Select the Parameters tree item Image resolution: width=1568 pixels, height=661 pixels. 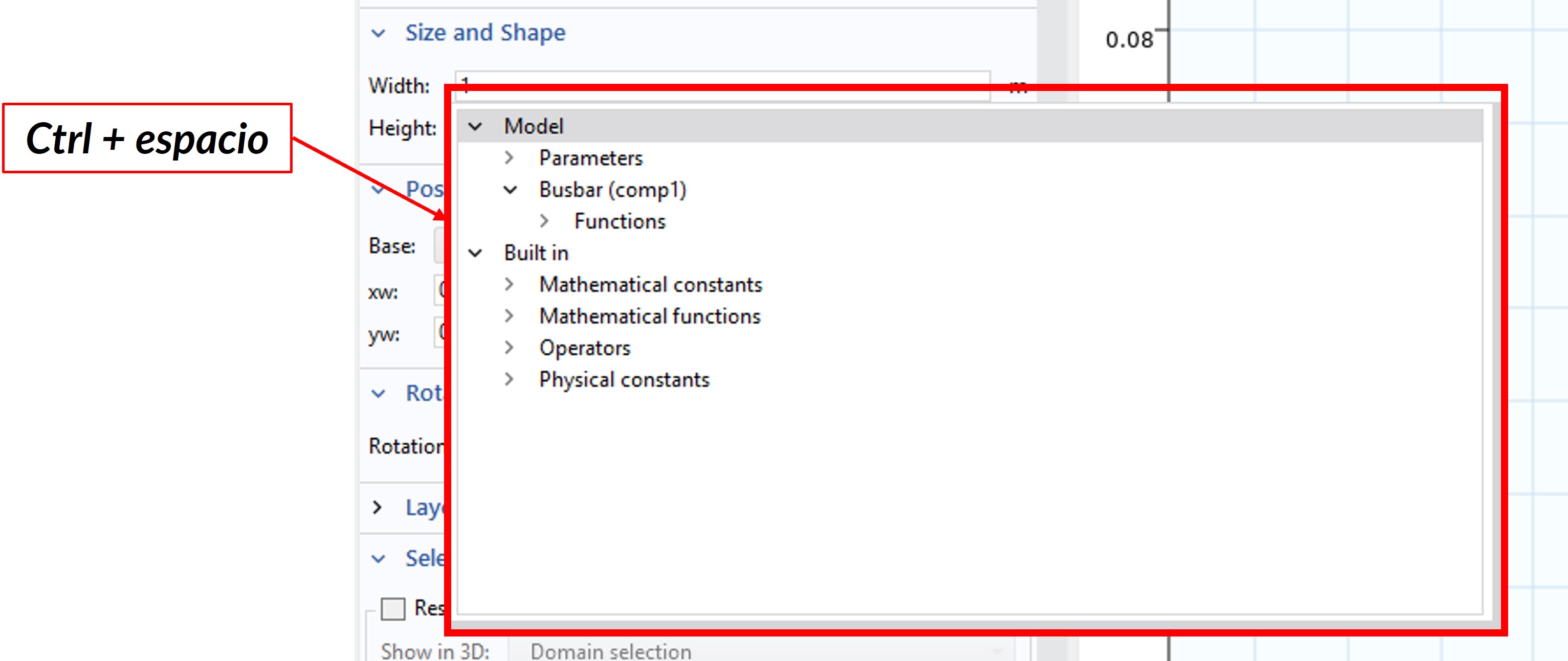tap(590, 158)
